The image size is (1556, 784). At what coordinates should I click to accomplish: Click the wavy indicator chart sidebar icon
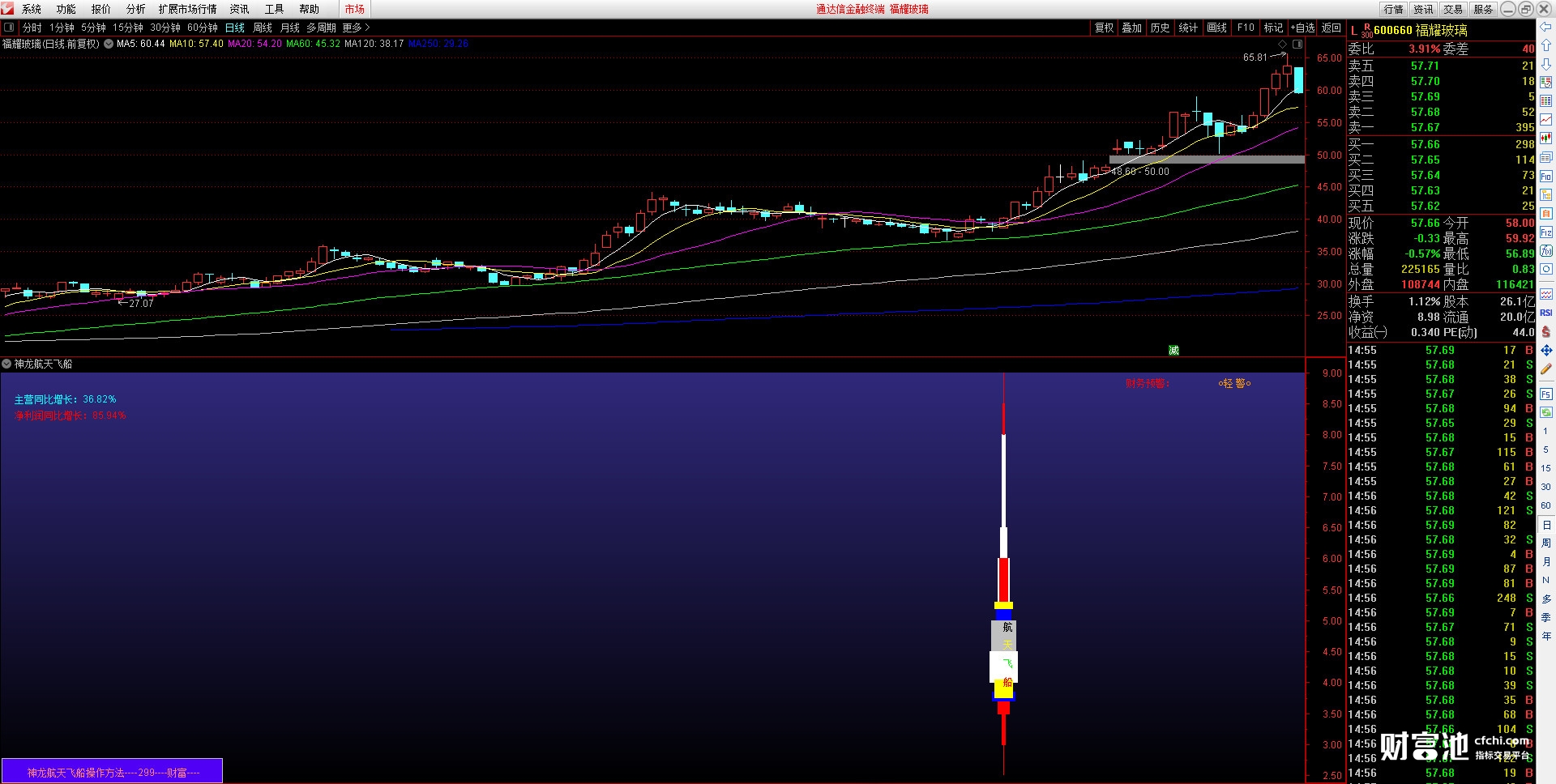[x=1546, y=294]
